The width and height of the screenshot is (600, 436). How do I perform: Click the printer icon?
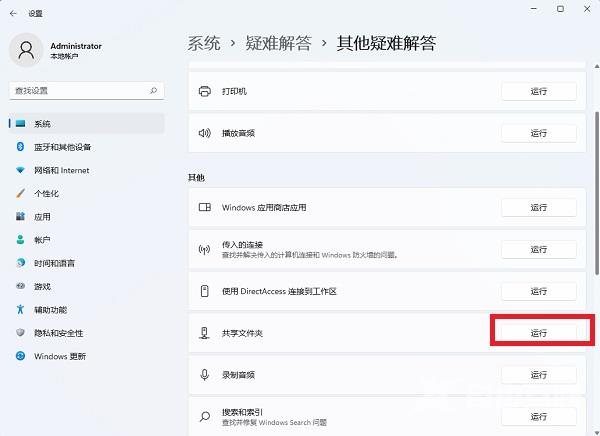click(205, 91)
